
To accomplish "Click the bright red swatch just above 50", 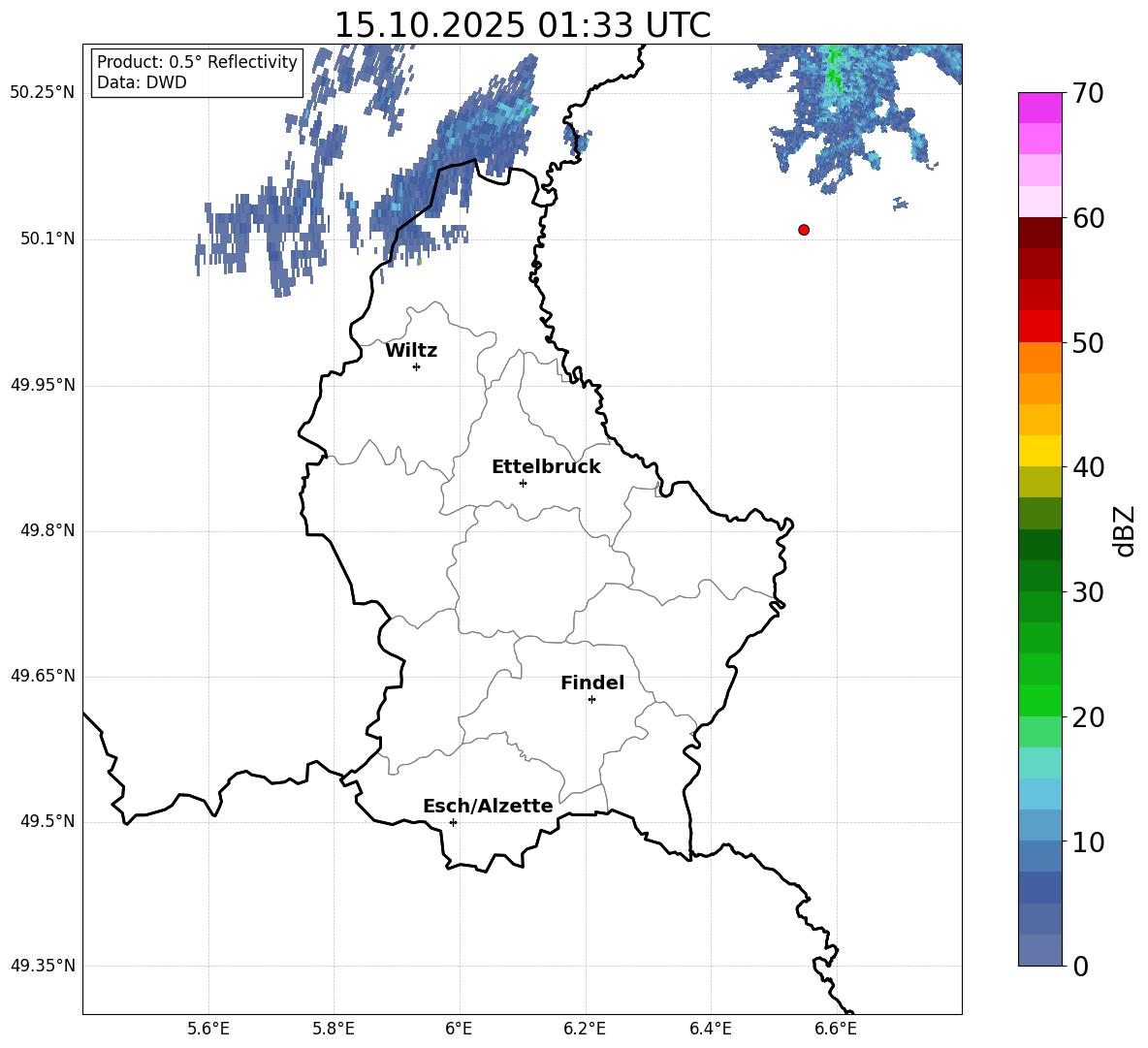I will coord(1039,327).
